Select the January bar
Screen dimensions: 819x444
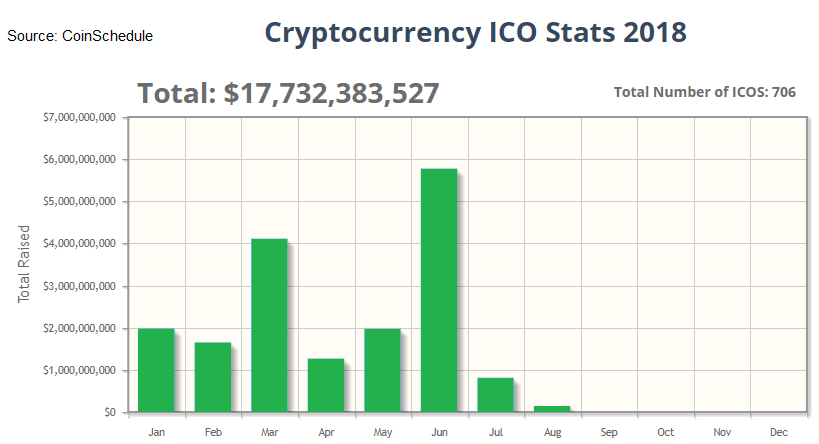pyautogui.click(x=156, y=370)
